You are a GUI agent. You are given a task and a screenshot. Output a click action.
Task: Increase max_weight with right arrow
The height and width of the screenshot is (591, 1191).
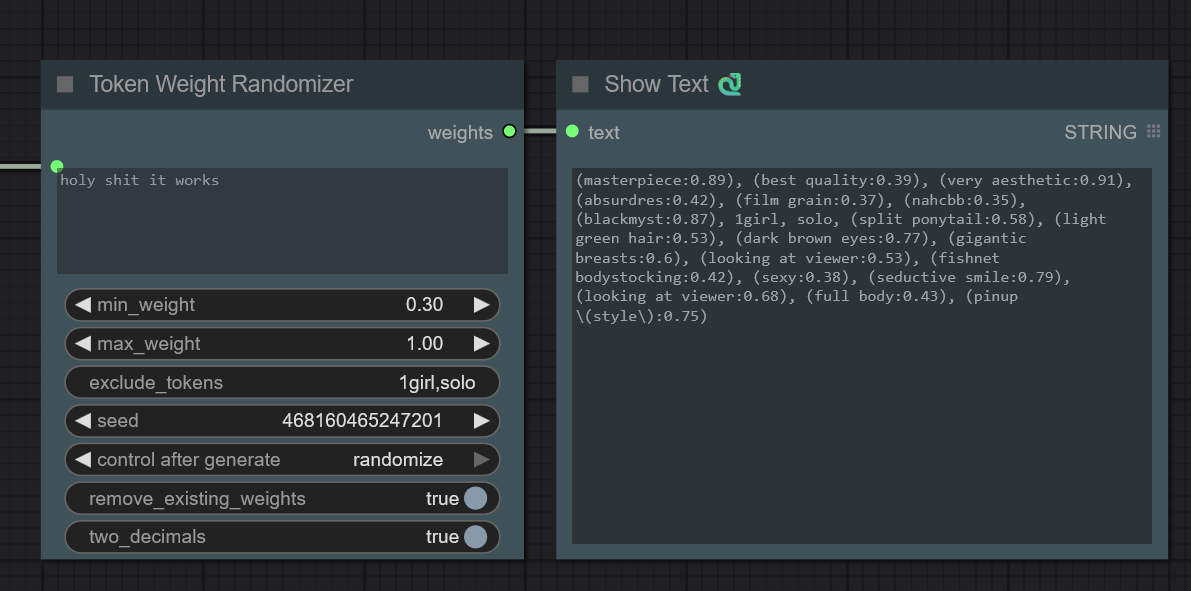click(482, 343)
